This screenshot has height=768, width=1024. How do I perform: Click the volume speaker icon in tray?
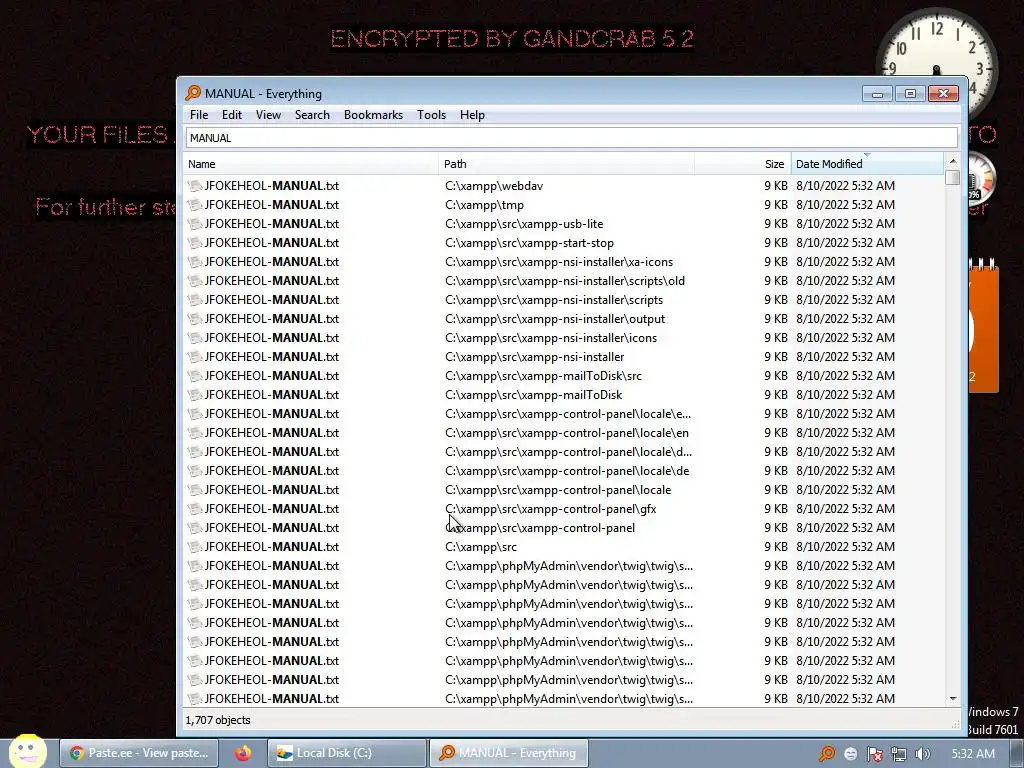coord(922,754)
